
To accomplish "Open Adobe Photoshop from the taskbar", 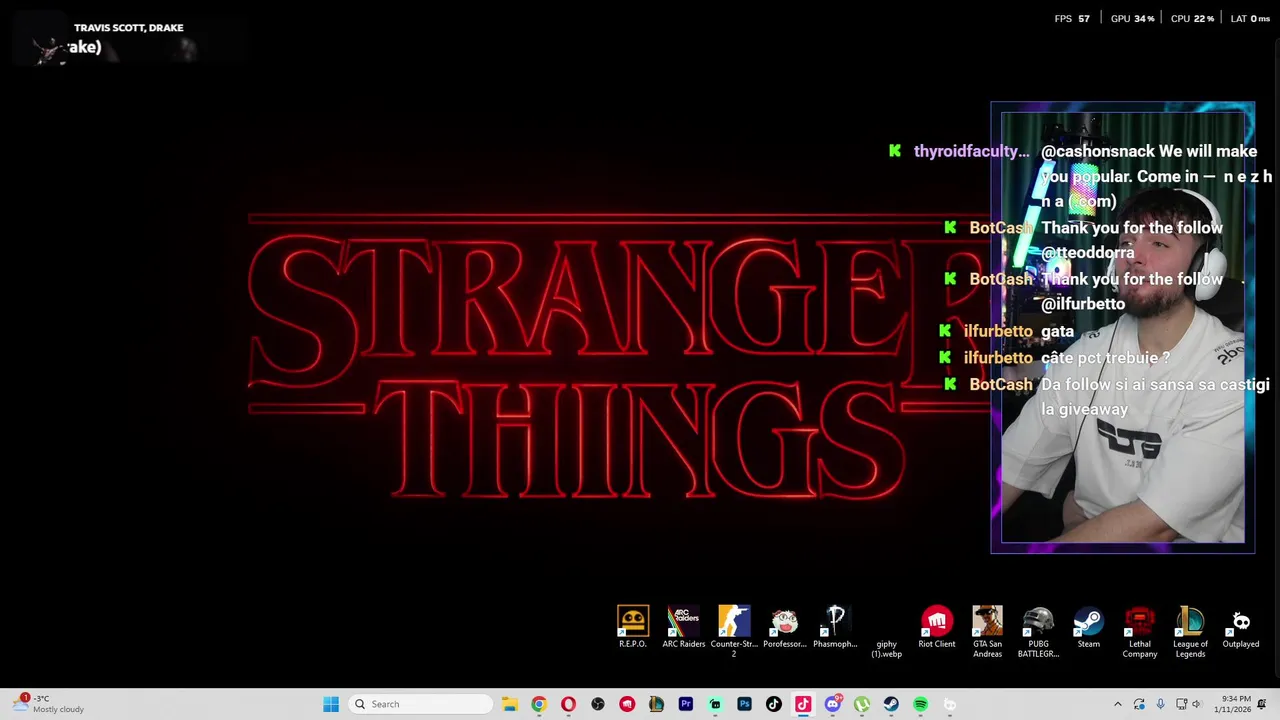I will [744, 704].
